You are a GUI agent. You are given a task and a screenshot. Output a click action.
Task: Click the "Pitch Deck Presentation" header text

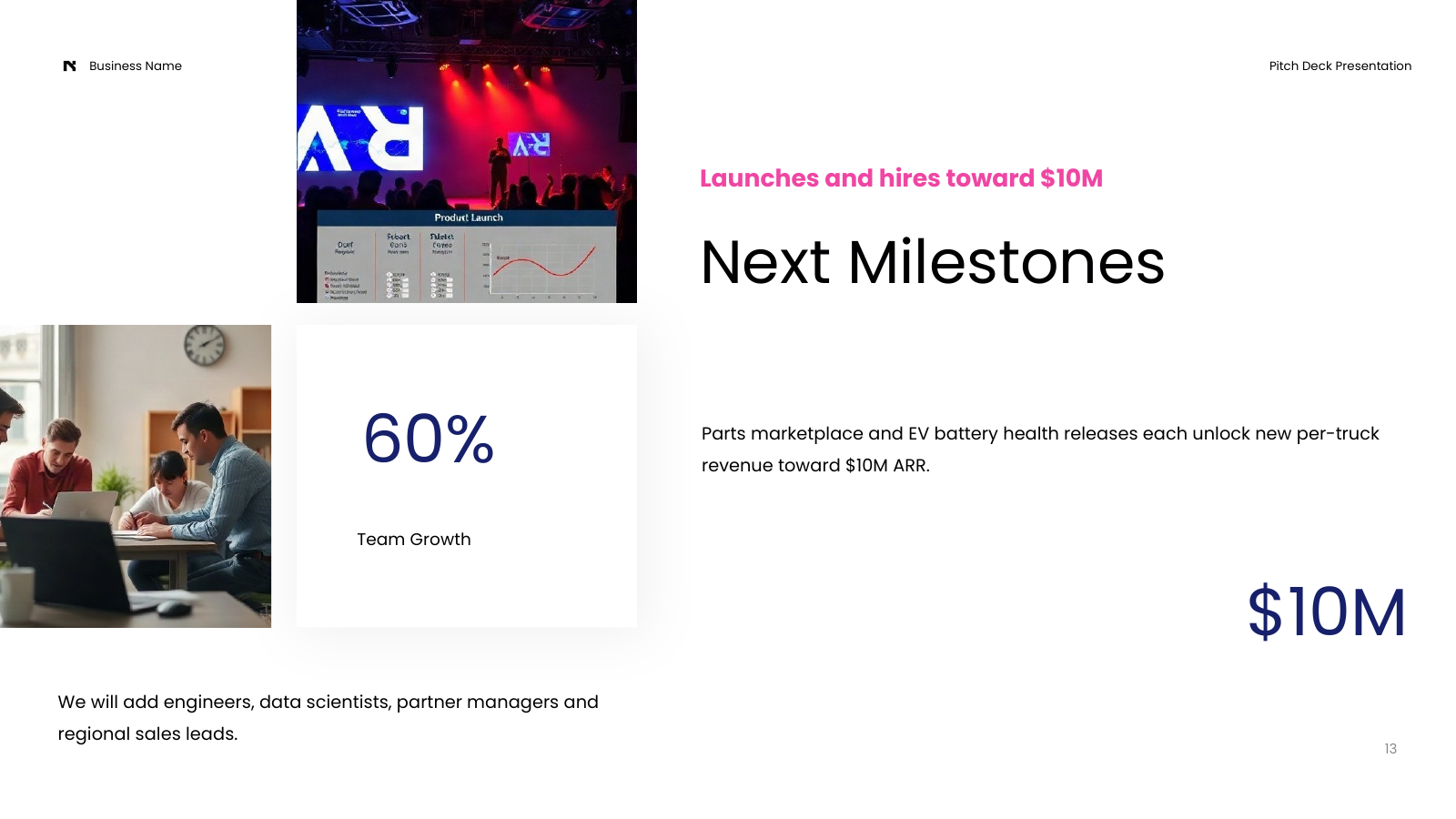[x=1340, y=66]
